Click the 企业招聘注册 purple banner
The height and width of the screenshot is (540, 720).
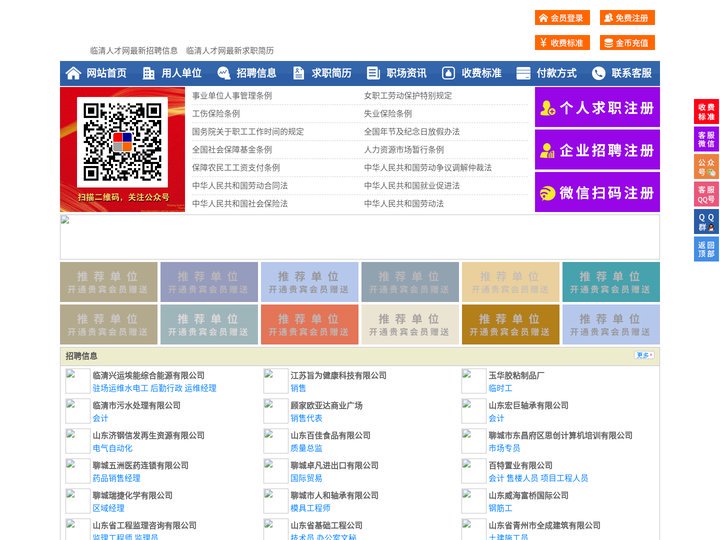pyautogui.click(x=597, y=150)
